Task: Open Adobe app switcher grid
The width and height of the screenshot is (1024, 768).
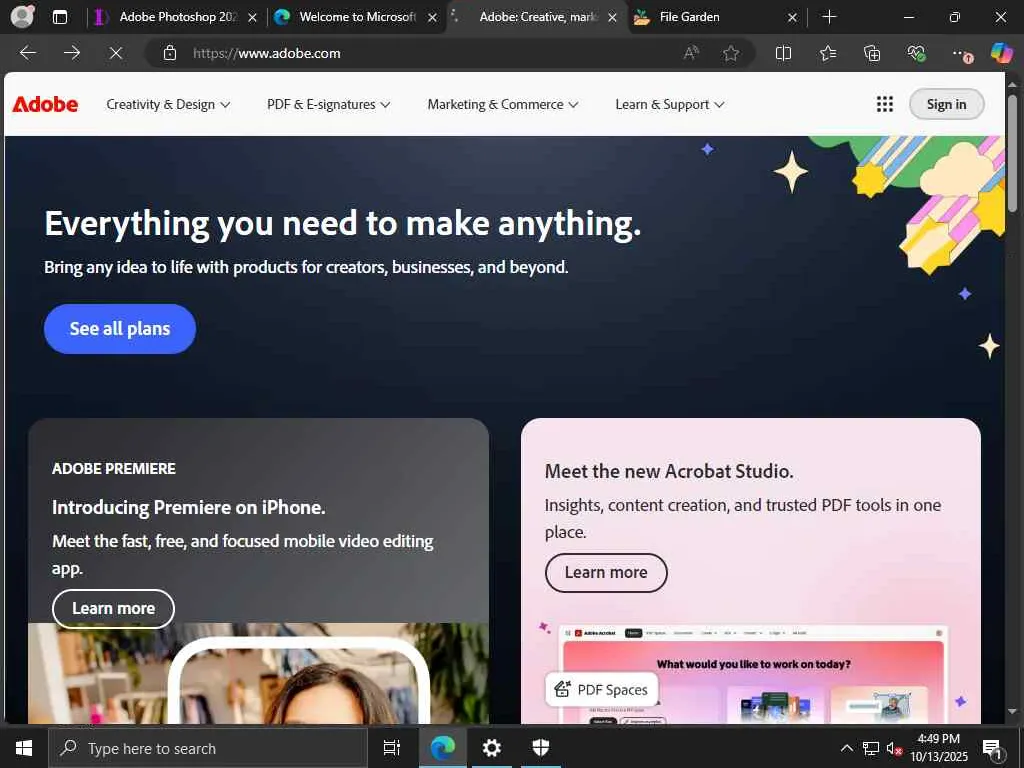Action: (x=884, y=104)
